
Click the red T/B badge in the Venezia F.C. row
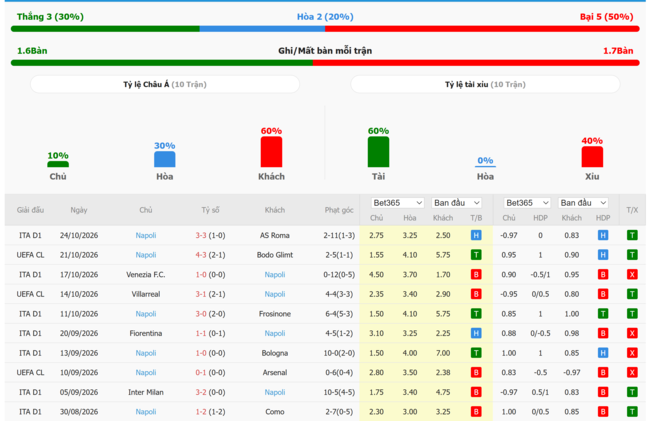(476, 274)
